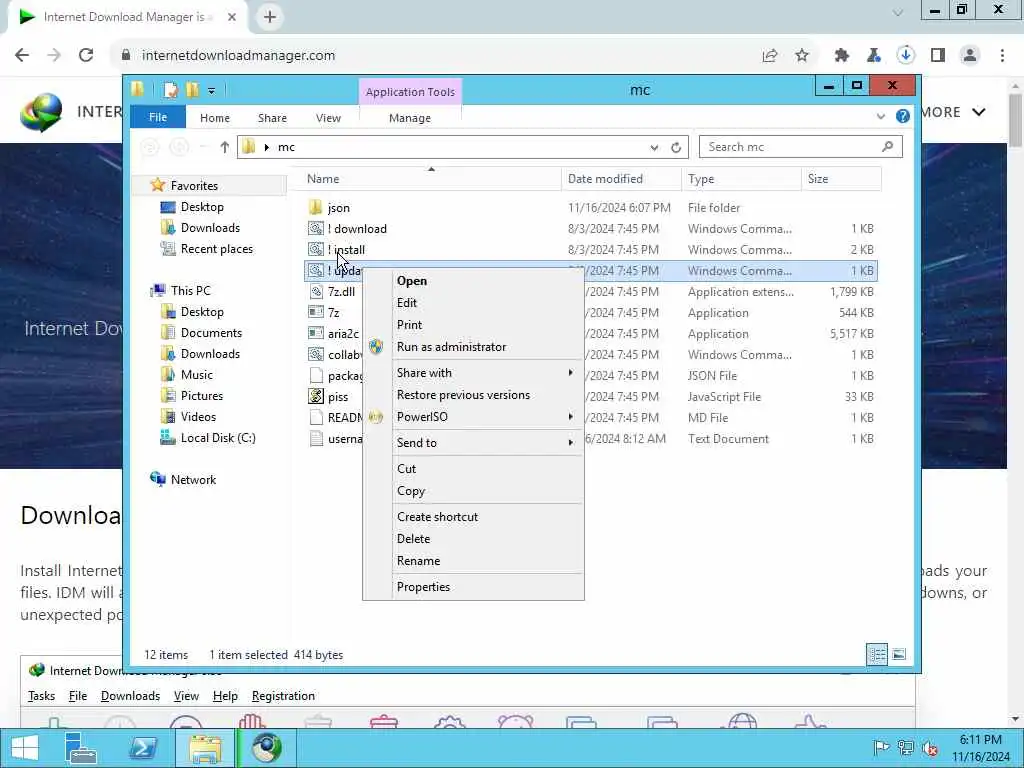The image size is (1024, 768).
Task: Open the json folder icon
Action: [315, 208]
